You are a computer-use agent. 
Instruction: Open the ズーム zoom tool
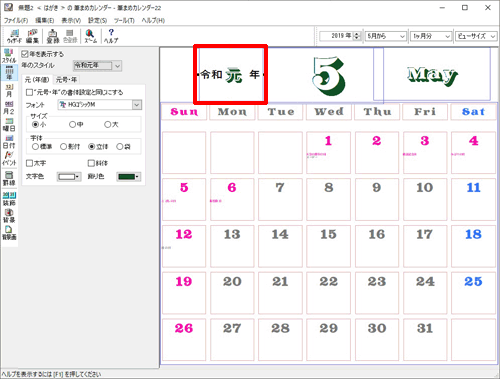point(90,36)
